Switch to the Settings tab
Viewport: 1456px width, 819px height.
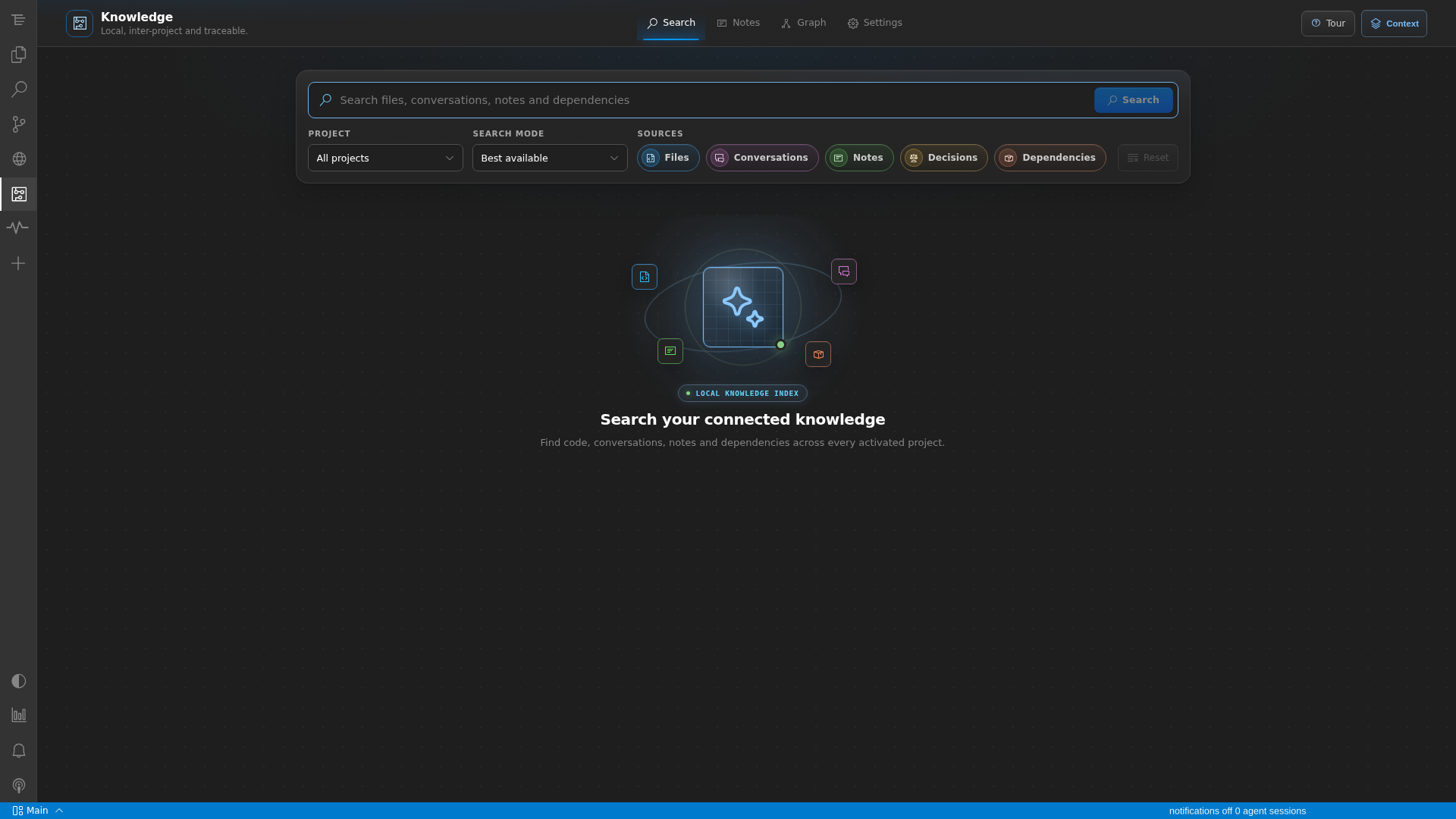click(x=875, y=23)
